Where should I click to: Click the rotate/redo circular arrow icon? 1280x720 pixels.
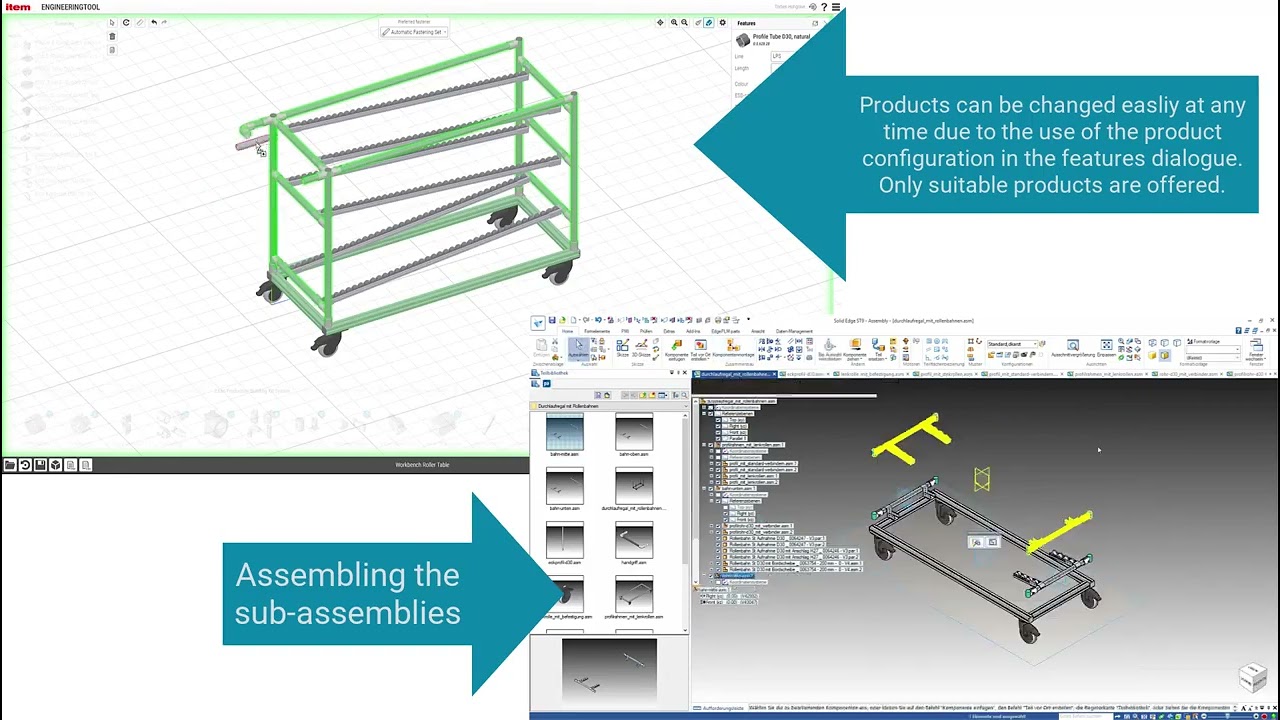click(126, 22)
